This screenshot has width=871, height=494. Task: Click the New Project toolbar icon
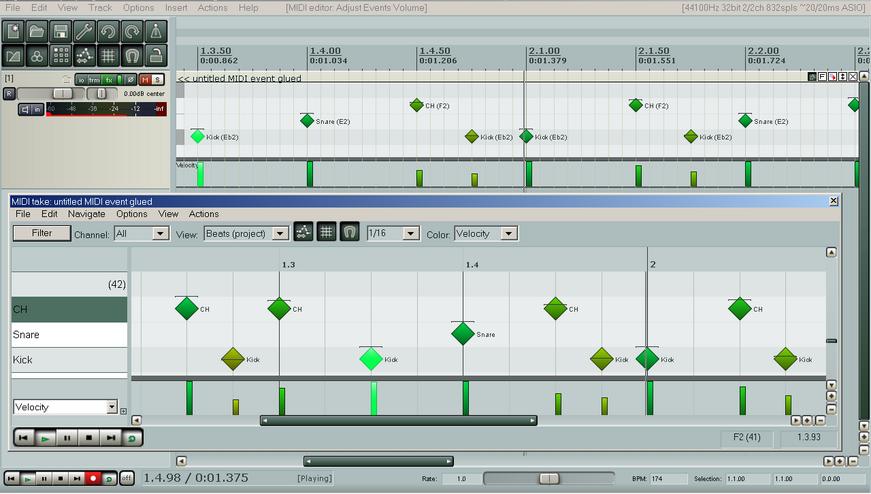click(x=13, y=31)
